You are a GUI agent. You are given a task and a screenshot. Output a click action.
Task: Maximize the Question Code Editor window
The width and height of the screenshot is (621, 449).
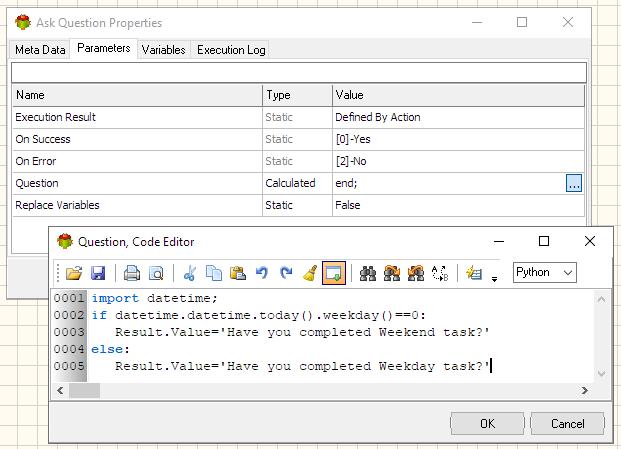click(544, 241)
